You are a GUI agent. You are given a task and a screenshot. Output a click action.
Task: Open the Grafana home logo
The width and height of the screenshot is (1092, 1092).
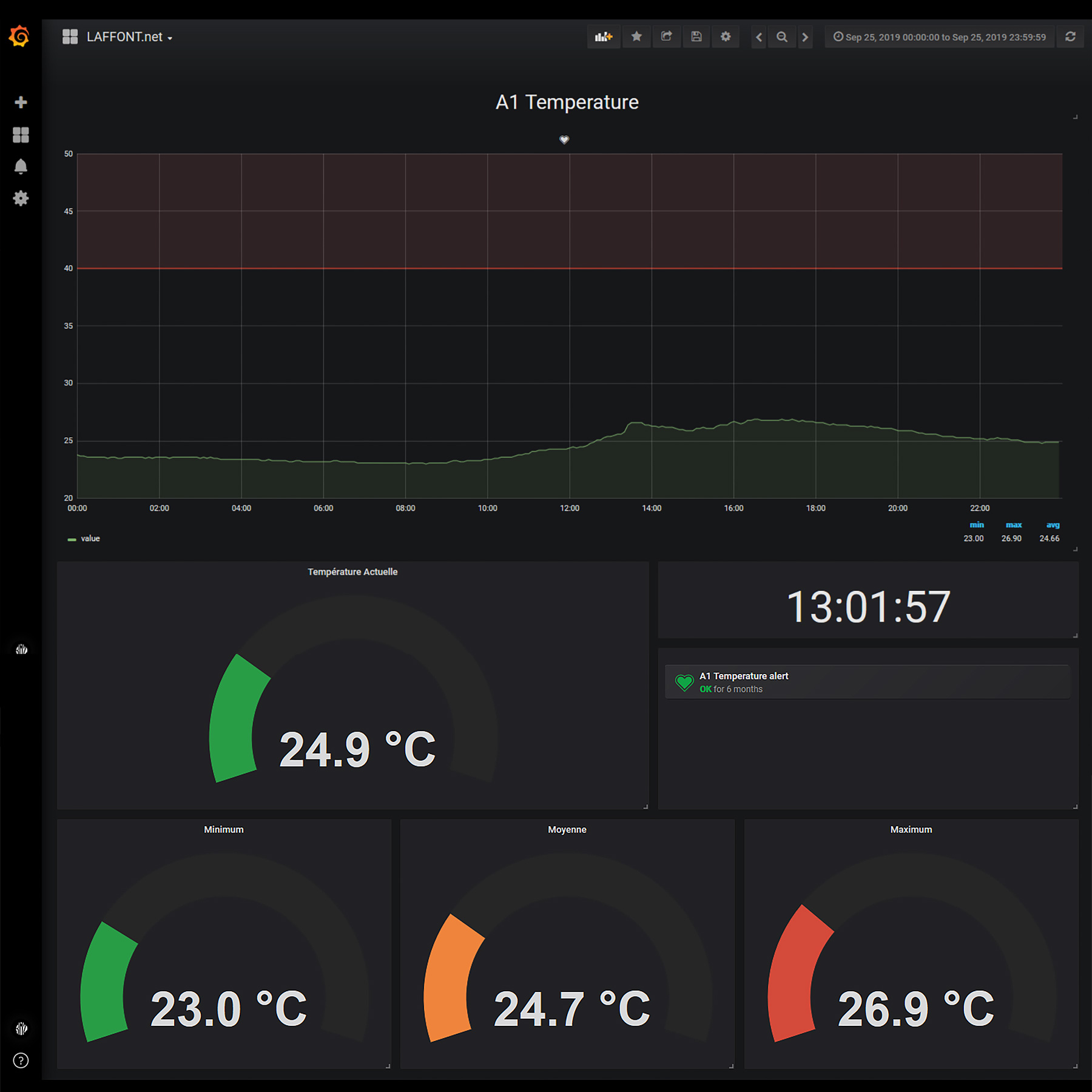coord(19,36)
